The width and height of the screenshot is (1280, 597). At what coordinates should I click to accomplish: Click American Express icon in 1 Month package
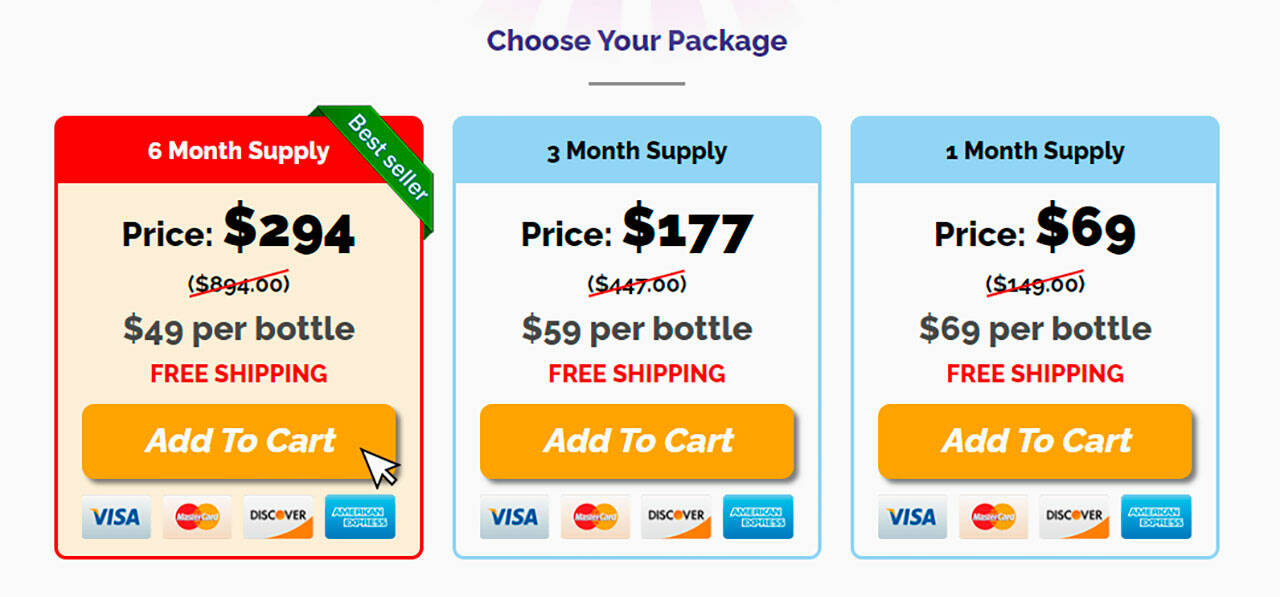tap(1156, 517)
